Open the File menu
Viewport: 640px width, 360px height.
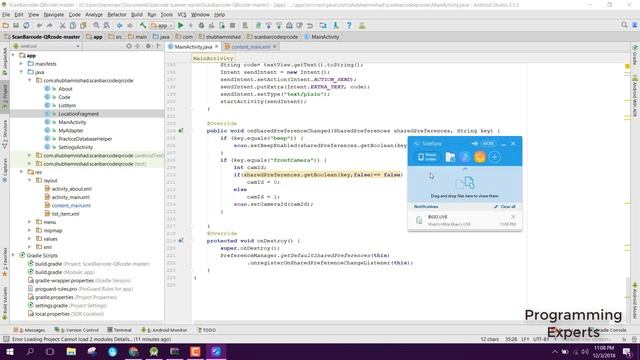point(6,15)
